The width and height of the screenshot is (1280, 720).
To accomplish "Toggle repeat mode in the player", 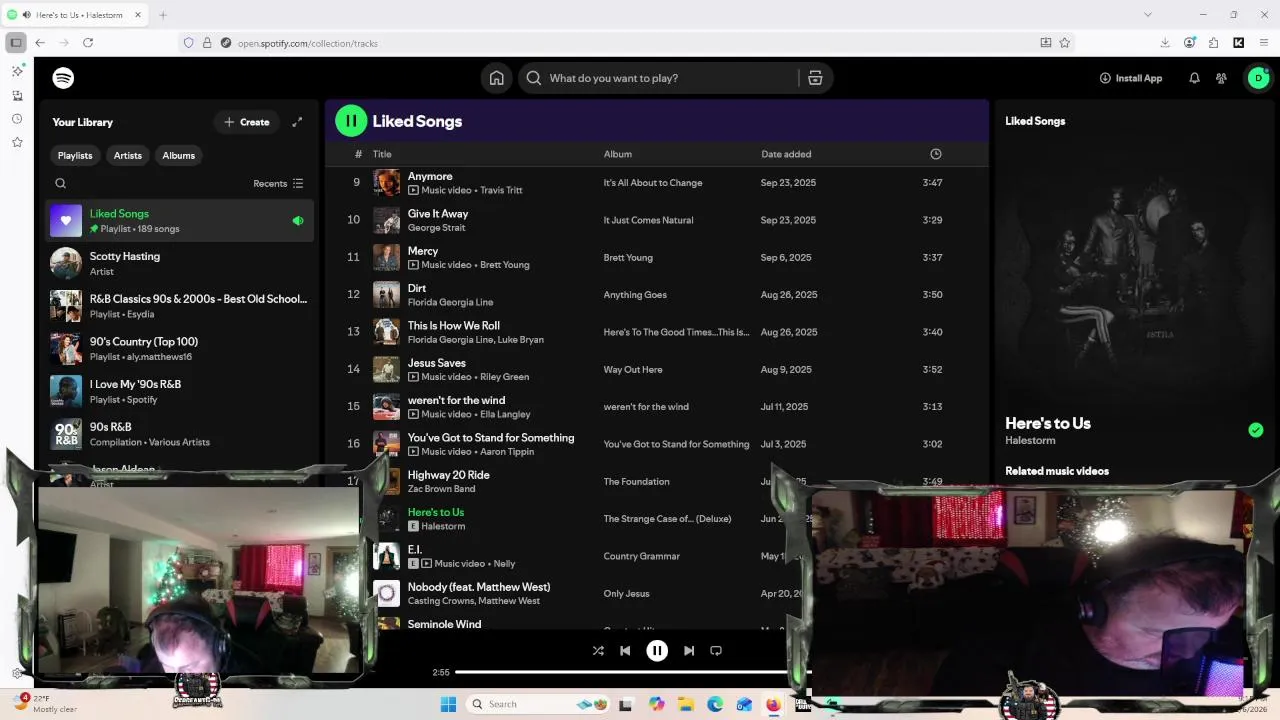I will coord(716,650).
